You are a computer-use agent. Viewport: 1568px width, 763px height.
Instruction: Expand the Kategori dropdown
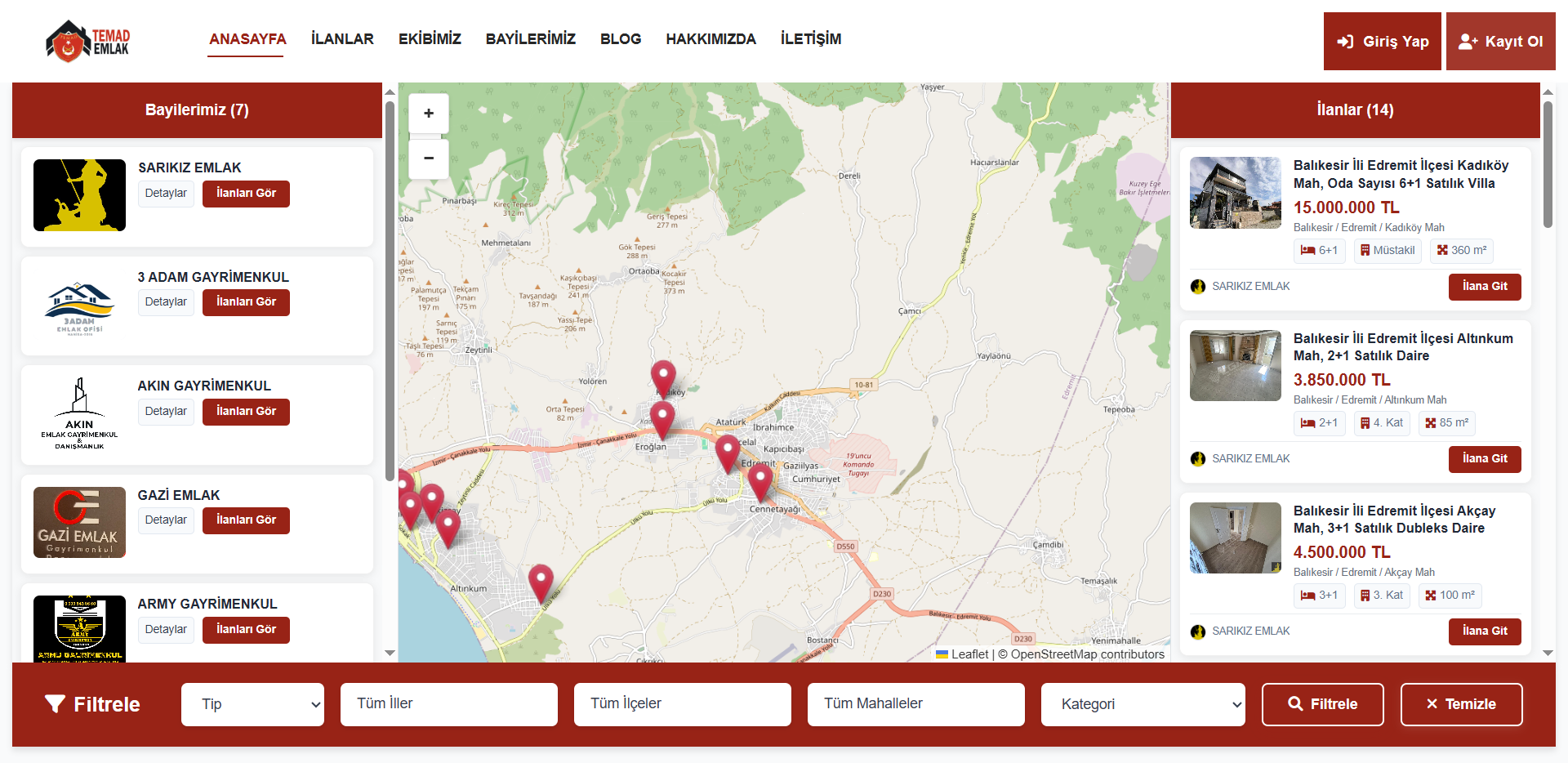pyautogui.click(x=1142, y=704)
